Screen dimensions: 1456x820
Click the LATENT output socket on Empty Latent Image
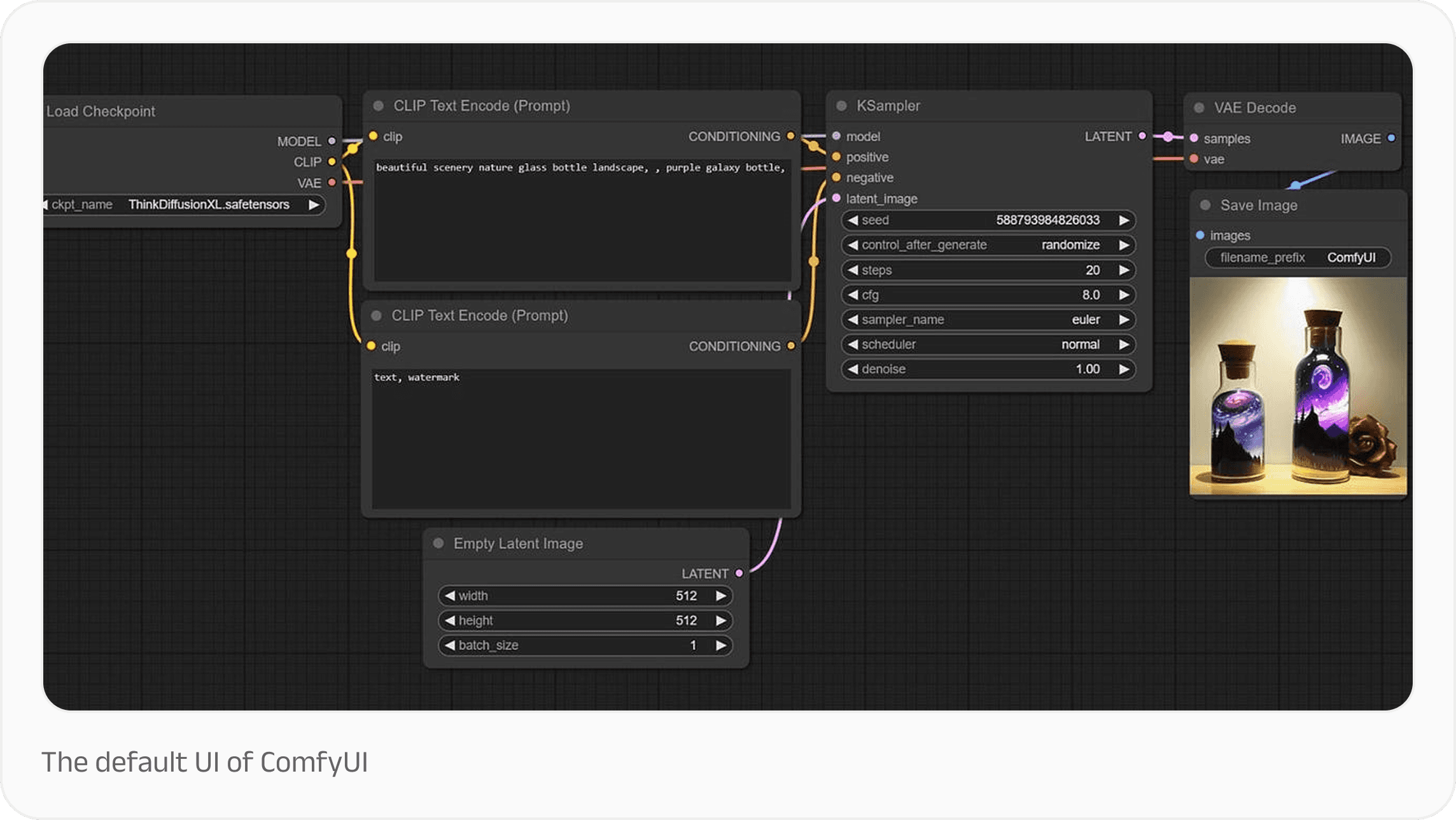(739, 573)
